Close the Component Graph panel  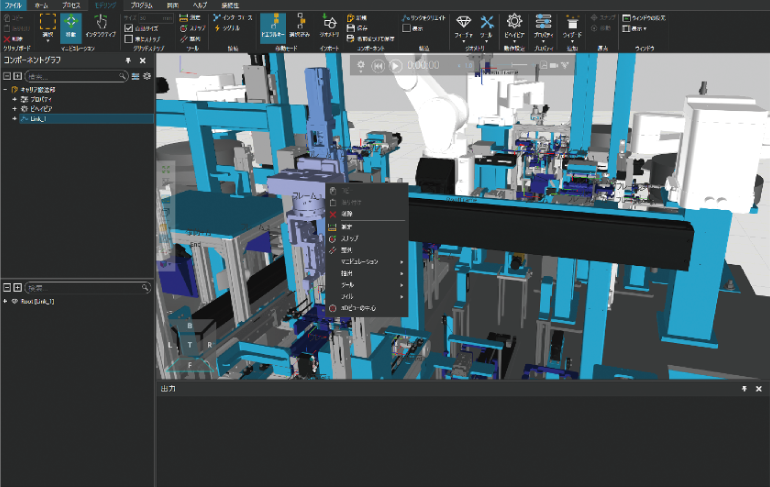pos(143,60)
